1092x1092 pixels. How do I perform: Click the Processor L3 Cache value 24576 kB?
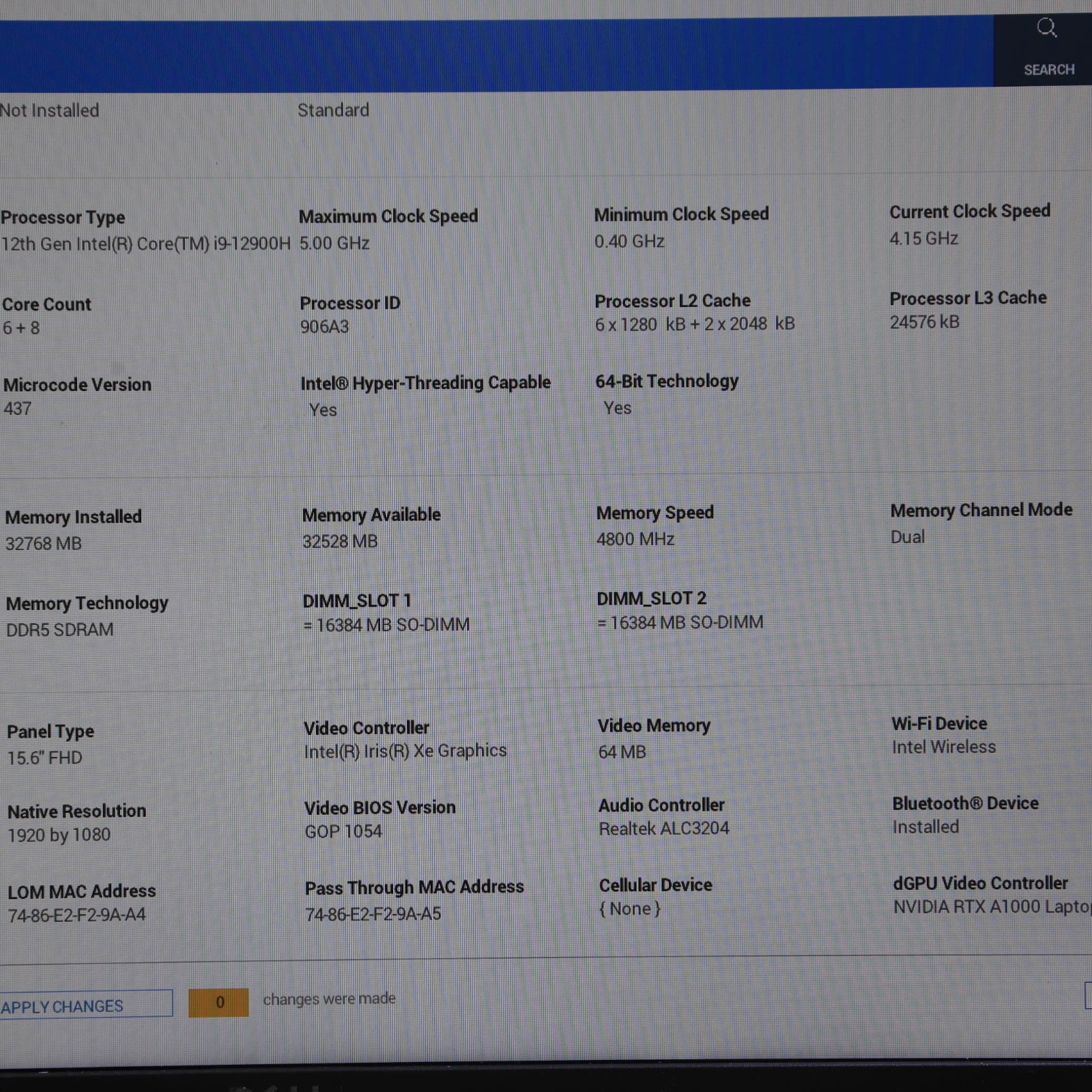tap(924, 321)
